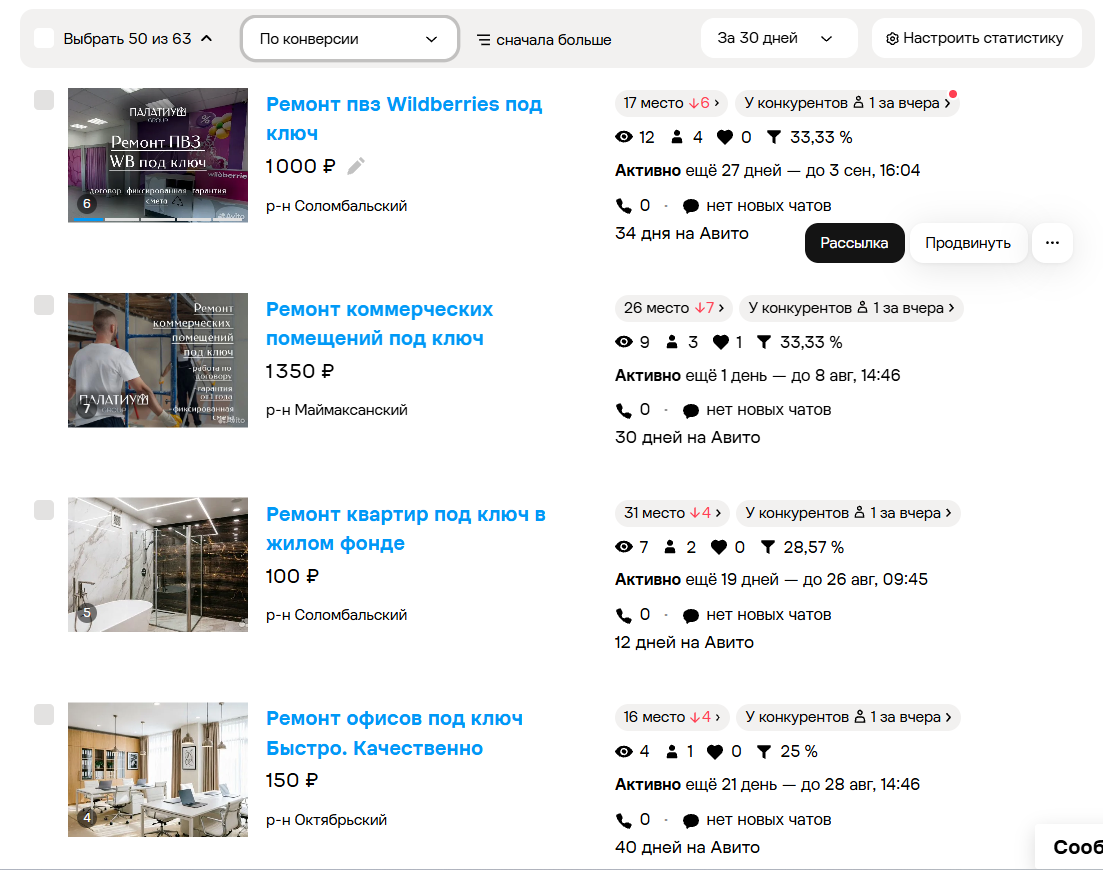Open the 17 место position badge

[x=671, y=103]
